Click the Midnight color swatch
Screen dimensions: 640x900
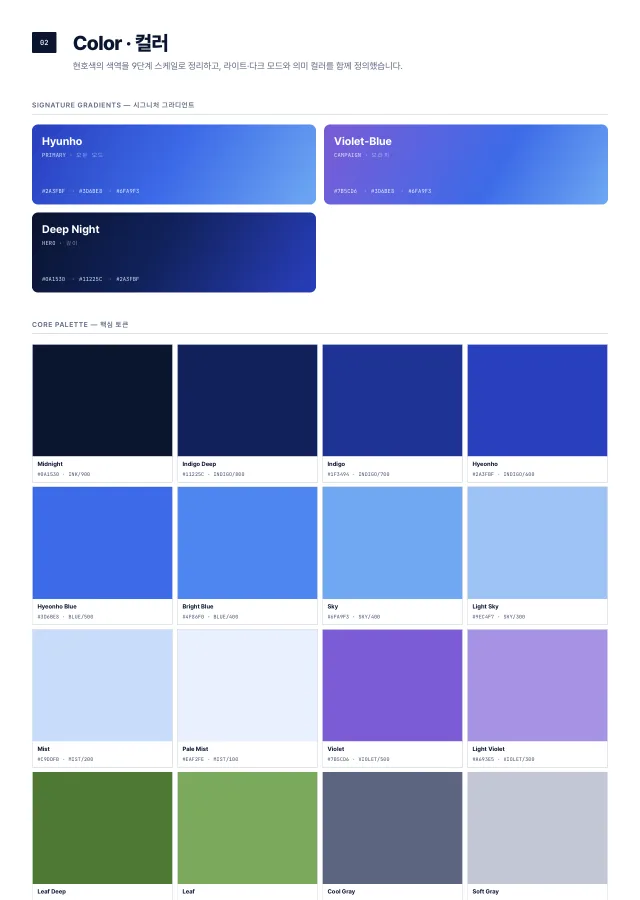(x=102, y=401)
